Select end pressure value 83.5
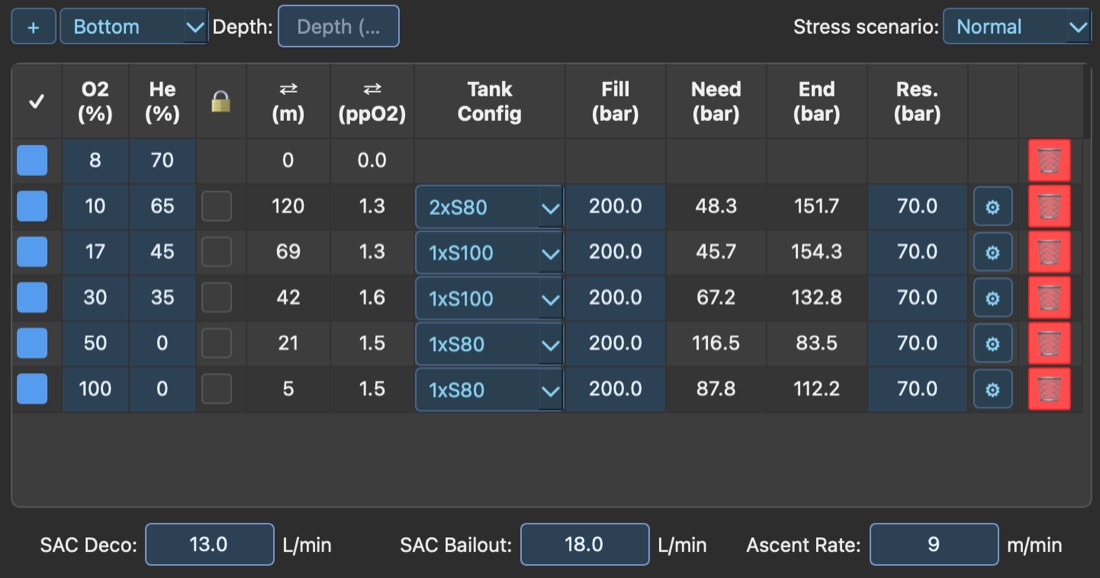1100x578 pixels. [817, 343]
